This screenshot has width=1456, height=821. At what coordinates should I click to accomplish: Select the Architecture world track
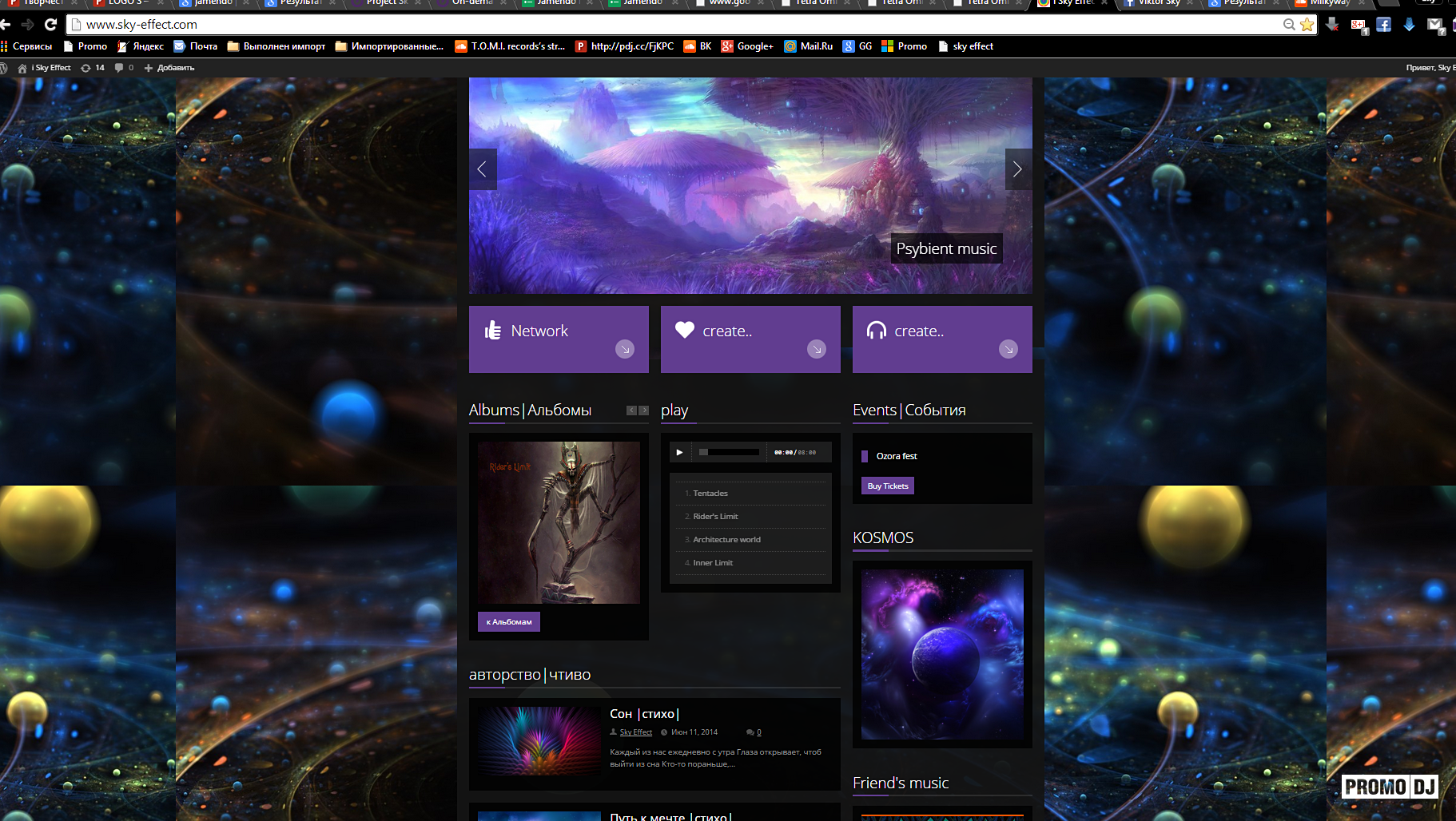pos(726,540)
